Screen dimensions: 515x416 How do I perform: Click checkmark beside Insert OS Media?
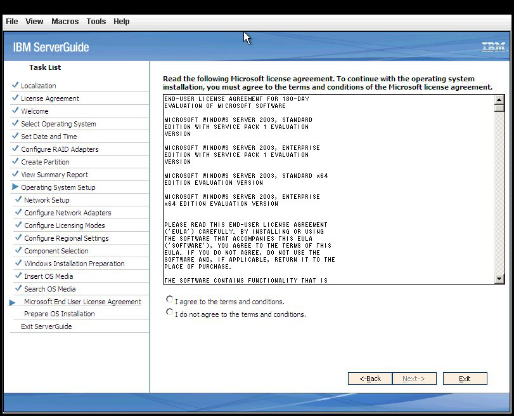pos(18,276)
